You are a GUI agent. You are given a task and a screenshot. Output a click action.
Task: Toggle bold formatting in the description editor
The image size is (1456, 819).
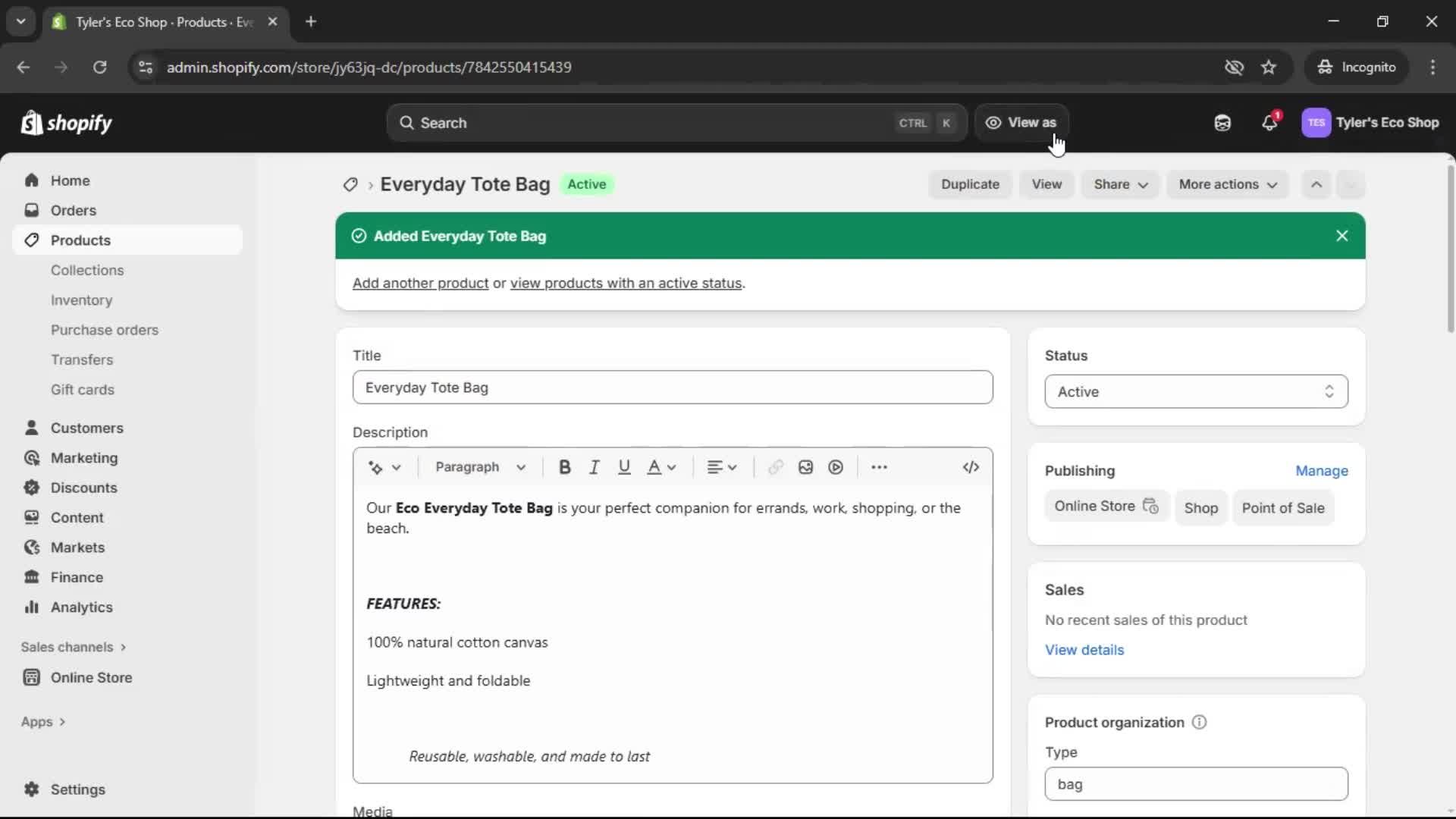point(565,467)
